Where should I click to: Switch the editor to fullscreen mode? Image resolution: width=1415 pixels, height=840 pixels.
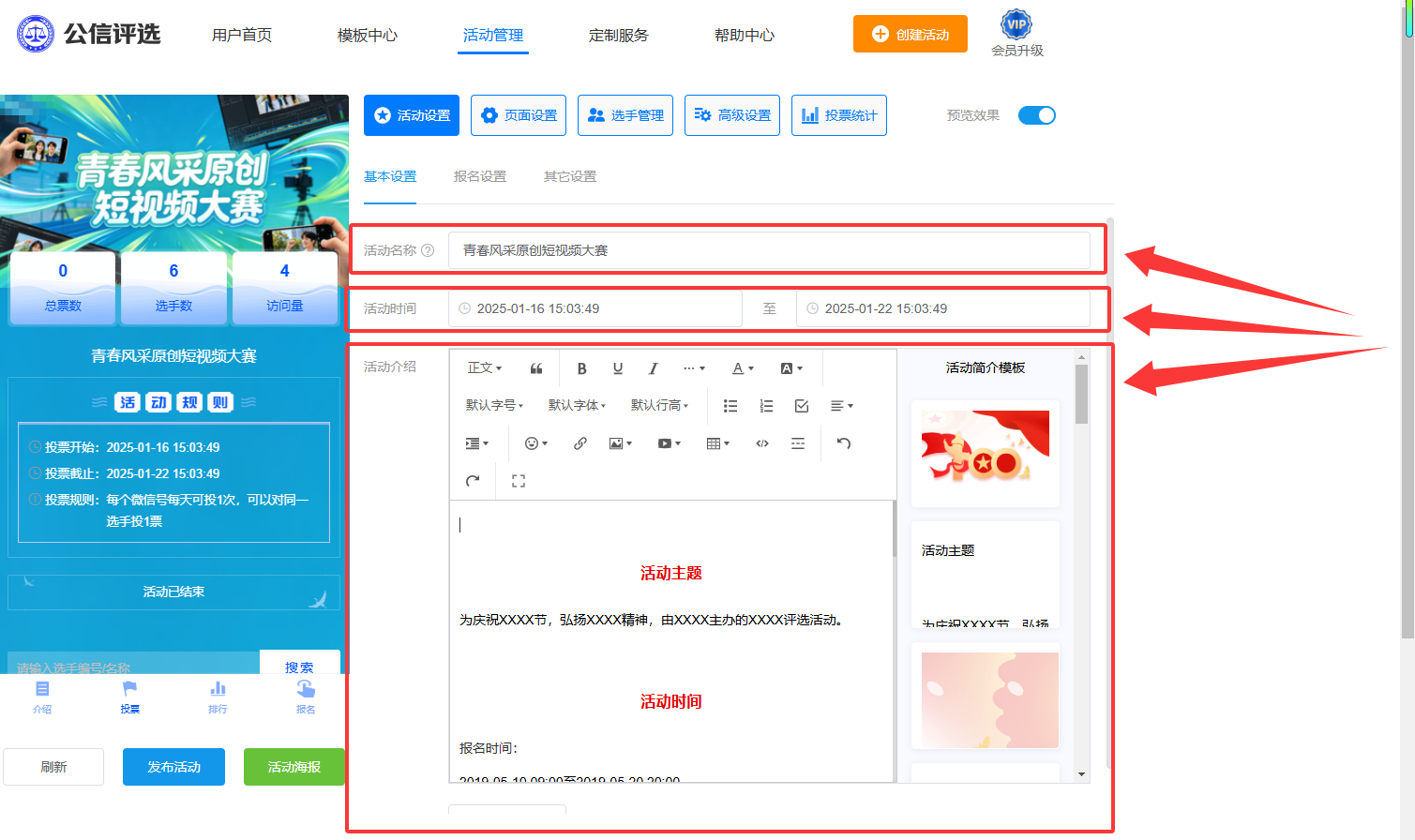(519, 481)
